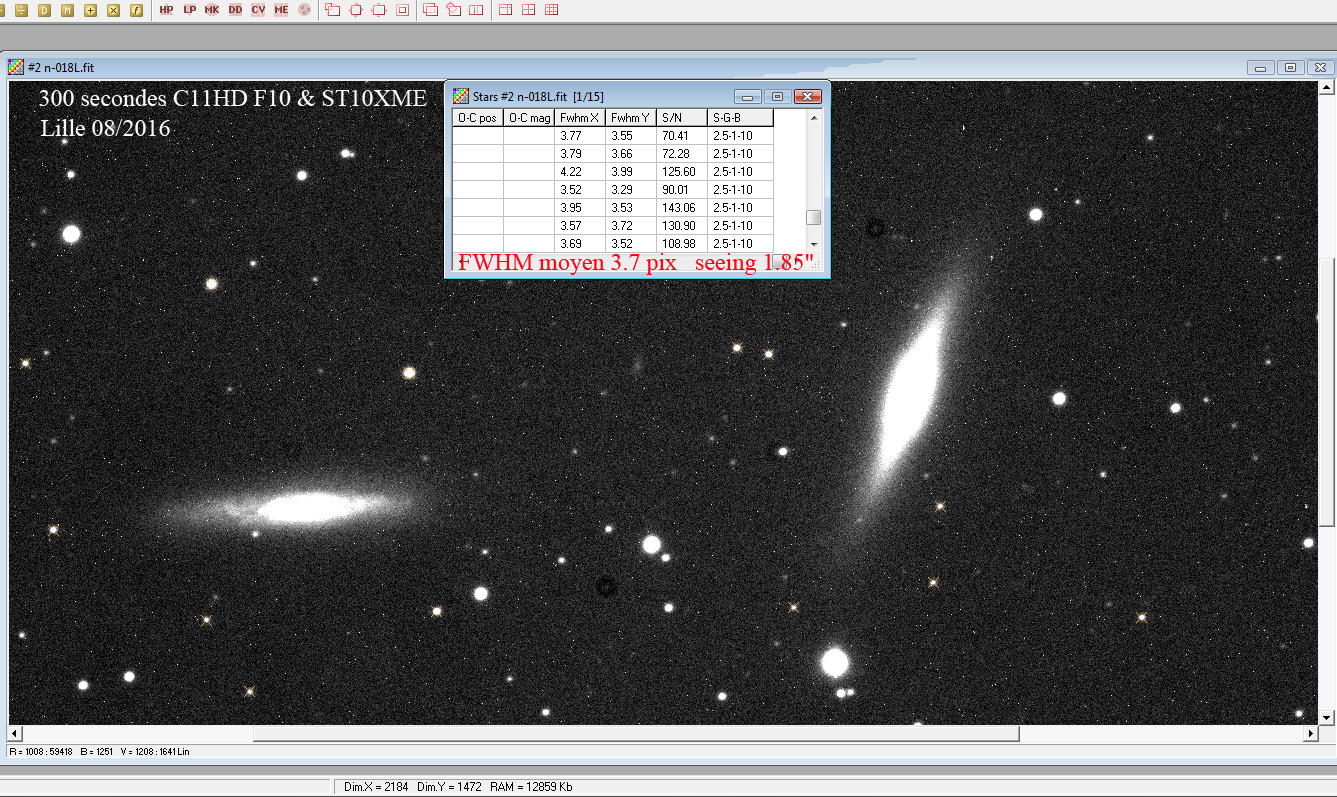1337x797 pixels.
Task: Close the Stars #2 n-018L.fit window
Action: tap(808, 96)
